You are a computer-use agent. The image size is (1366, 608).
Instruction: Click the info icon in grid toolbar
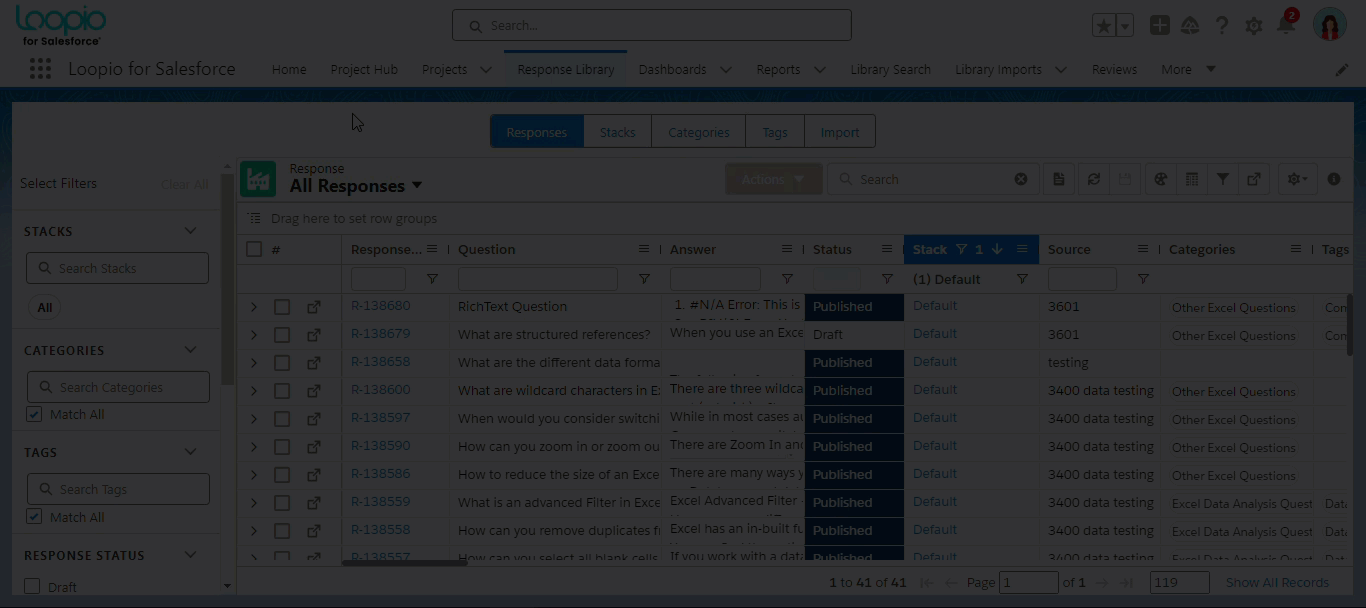click(1333, 179)
